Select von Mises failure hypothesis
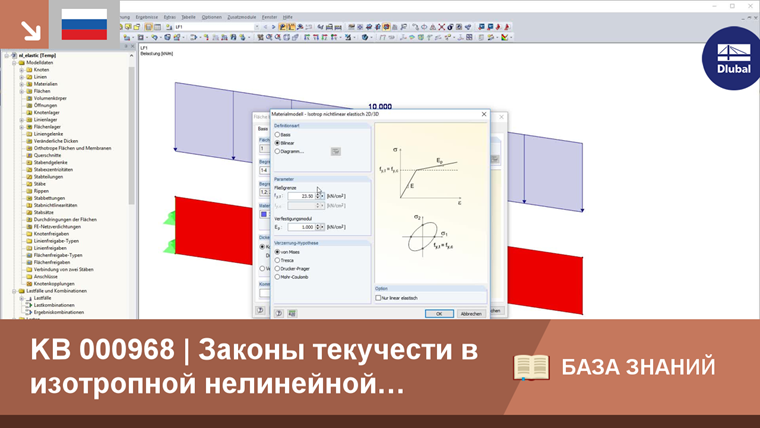 (x=277, y=252)
